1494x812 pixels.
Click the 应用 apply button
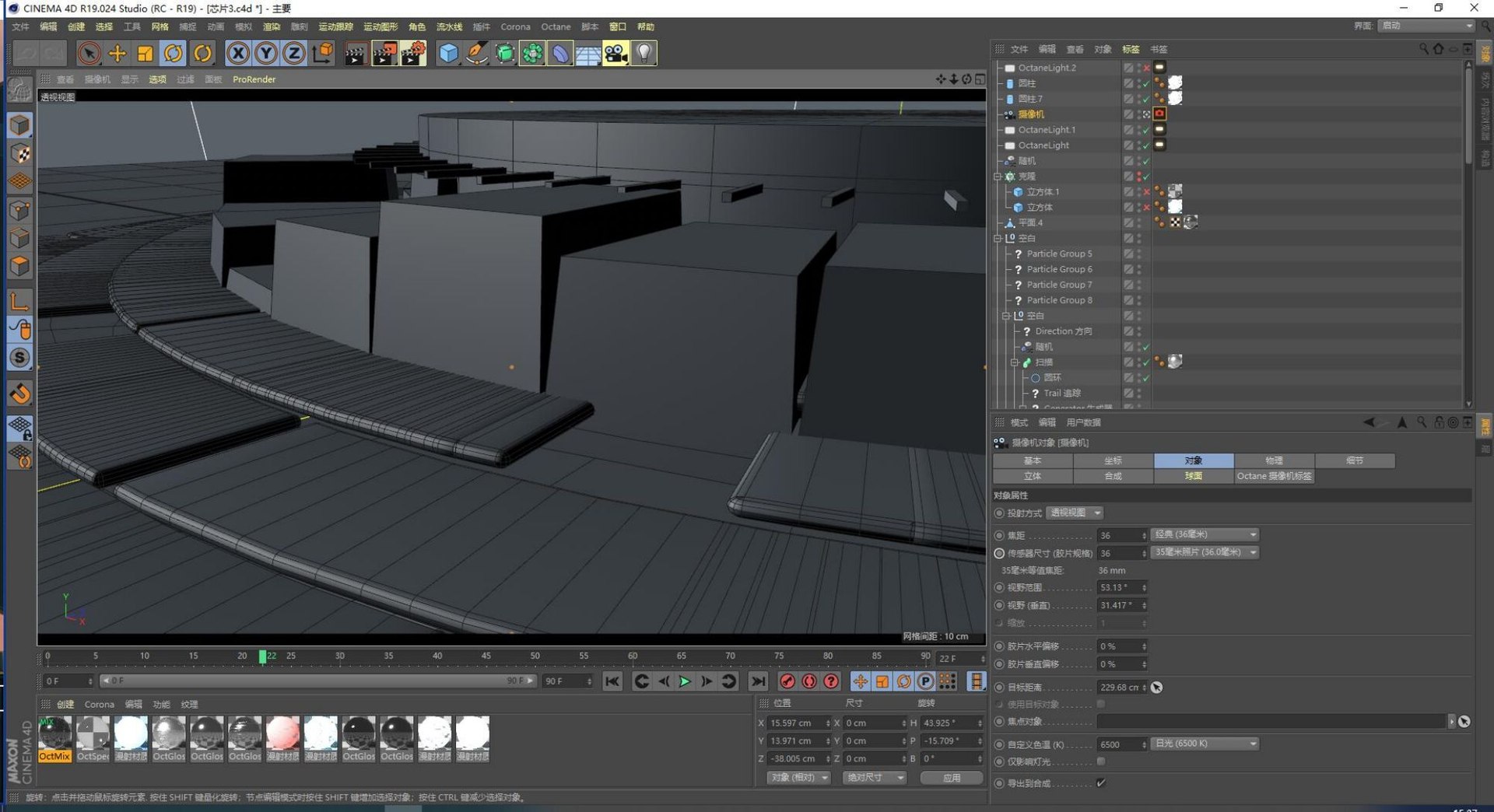pyautogui.click(x=951, y=778)
